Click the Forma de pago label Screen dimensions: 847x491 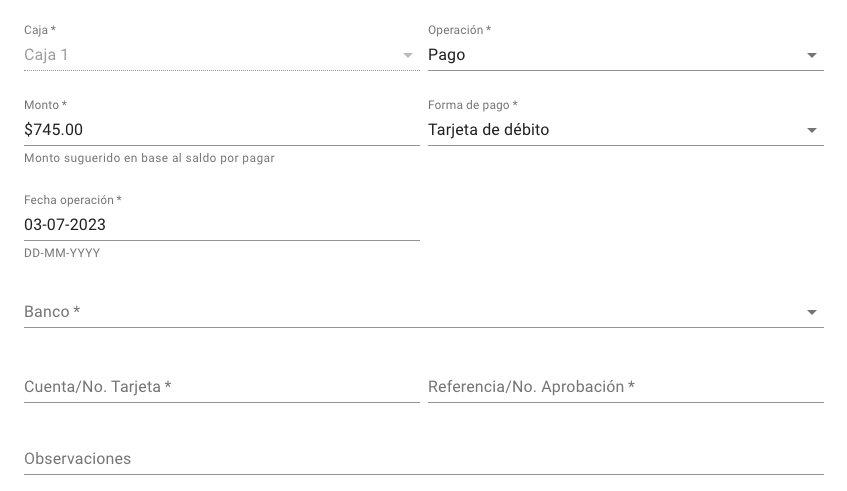[x=472, y=105]
